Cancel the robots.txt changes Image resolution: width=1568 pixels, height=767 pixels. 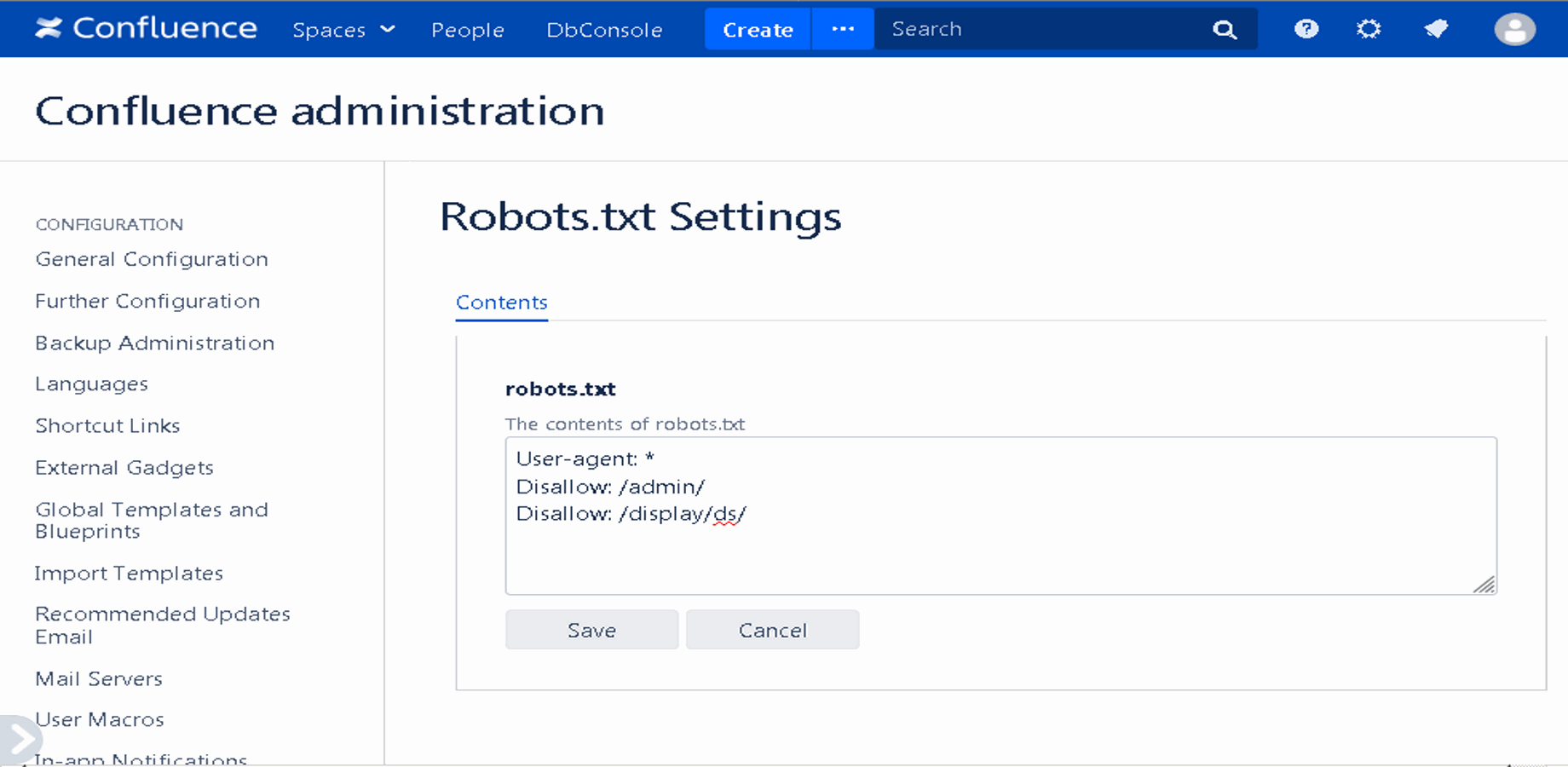point(773,630)
